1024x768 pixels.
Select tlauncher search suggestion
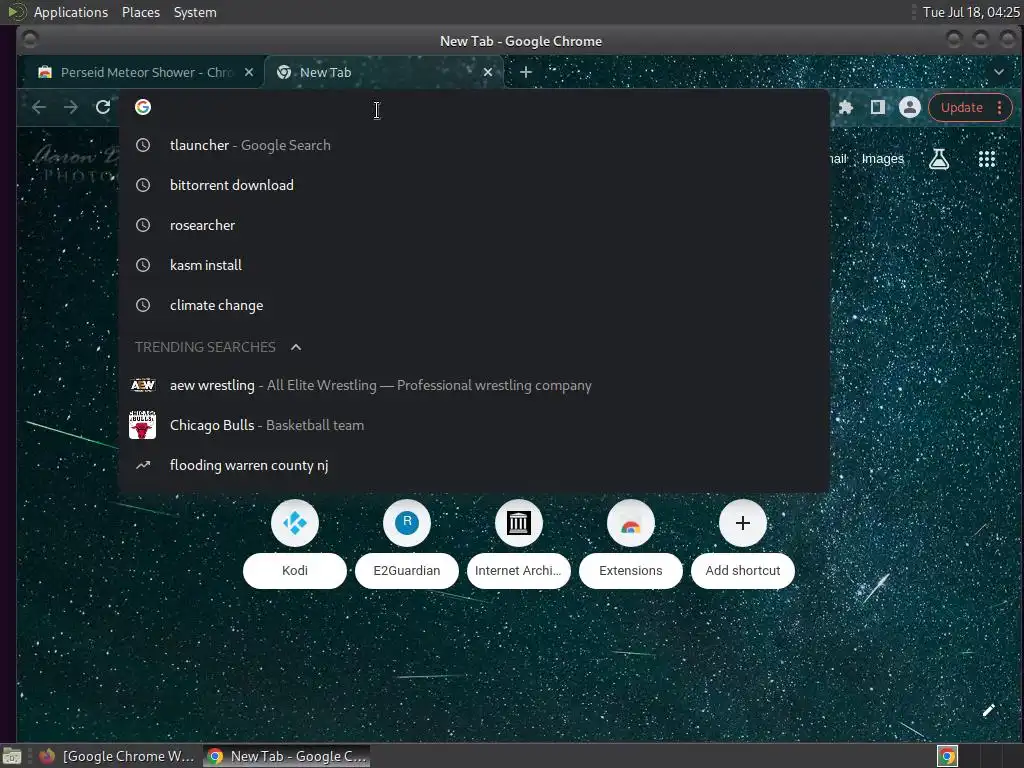(x=474, y=145)
